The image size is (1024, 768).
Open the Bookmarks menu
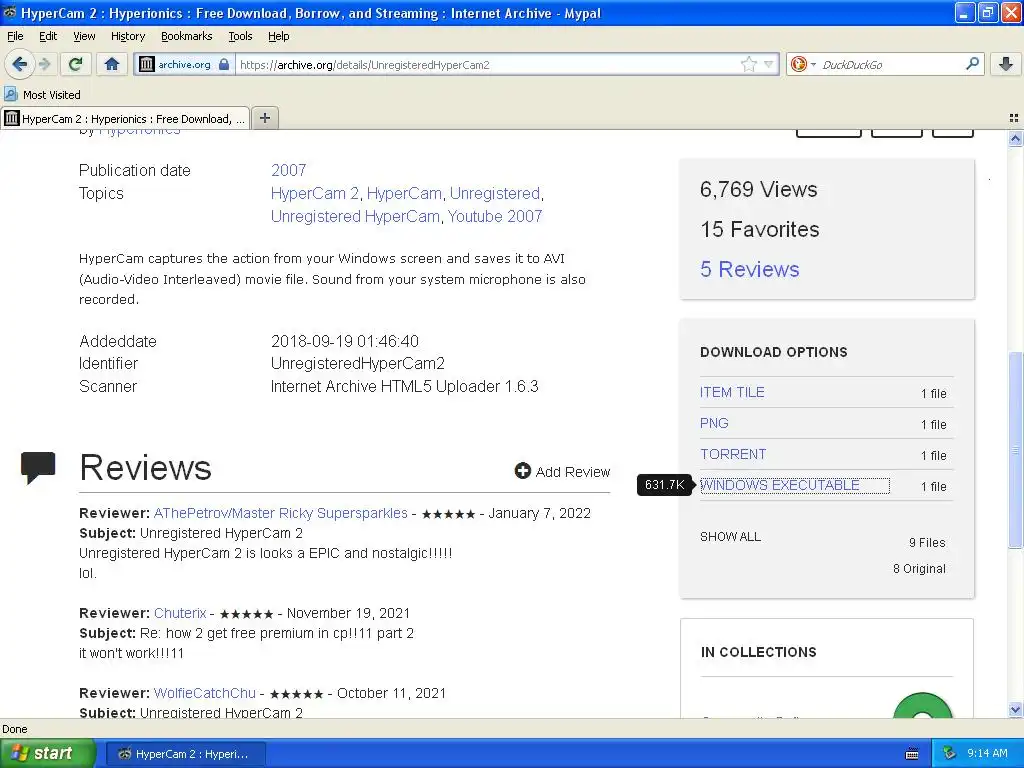pos(187,36)
